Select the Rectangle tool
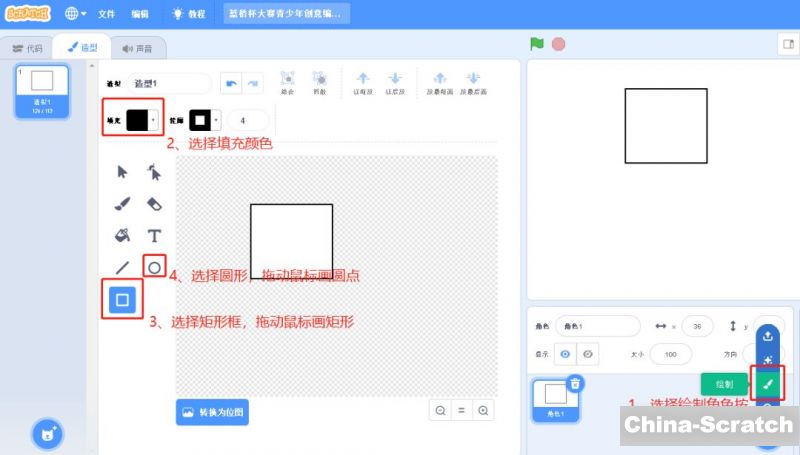Viewport: 800px width, 455px height. point(122,299)
